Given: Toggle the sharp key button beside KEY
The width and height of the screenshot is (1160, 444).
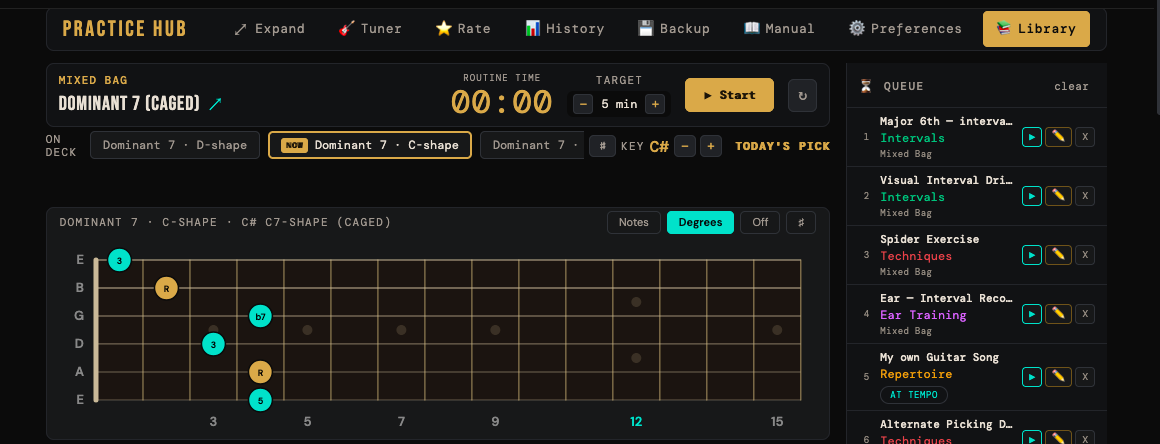Looking at the screenshot, I should 602,146.
